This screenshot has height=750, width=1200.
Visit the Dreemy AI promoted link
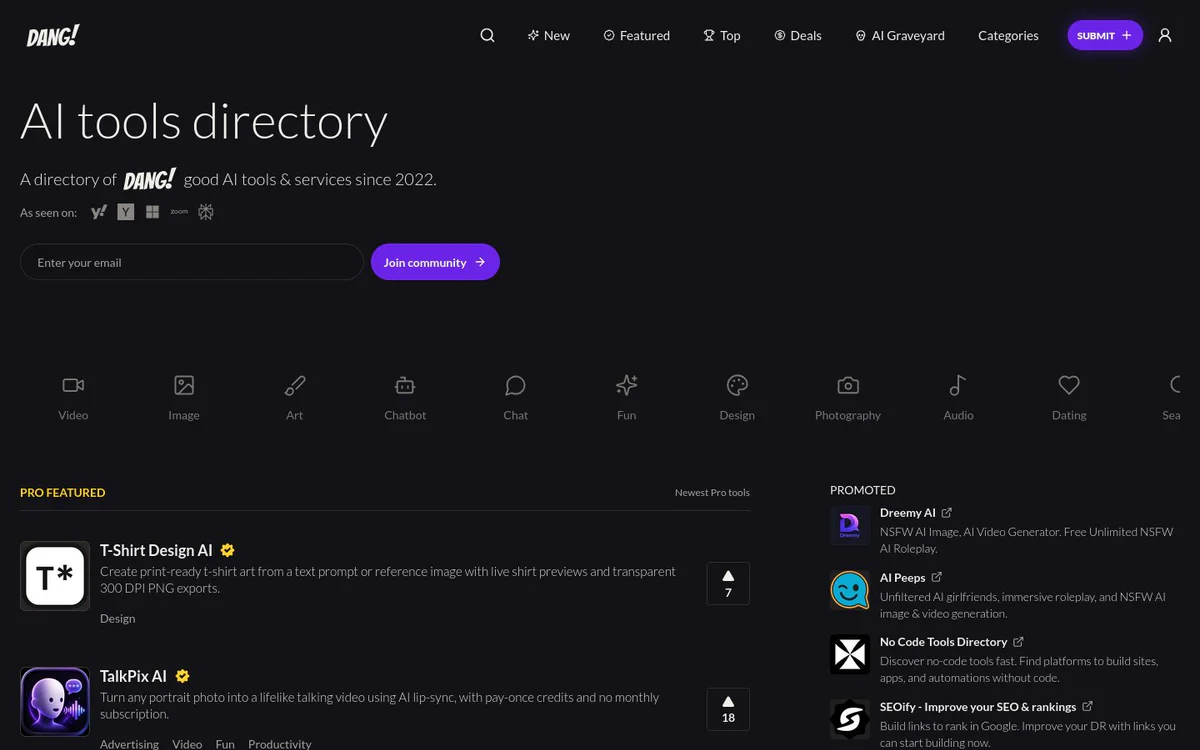908,513
